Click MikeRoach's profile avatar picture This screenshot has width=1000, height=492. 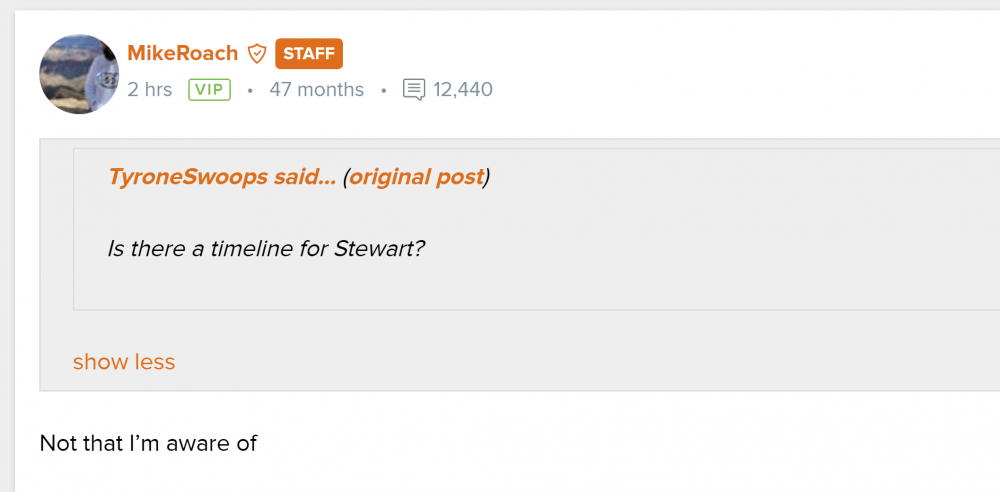(79, 74)
